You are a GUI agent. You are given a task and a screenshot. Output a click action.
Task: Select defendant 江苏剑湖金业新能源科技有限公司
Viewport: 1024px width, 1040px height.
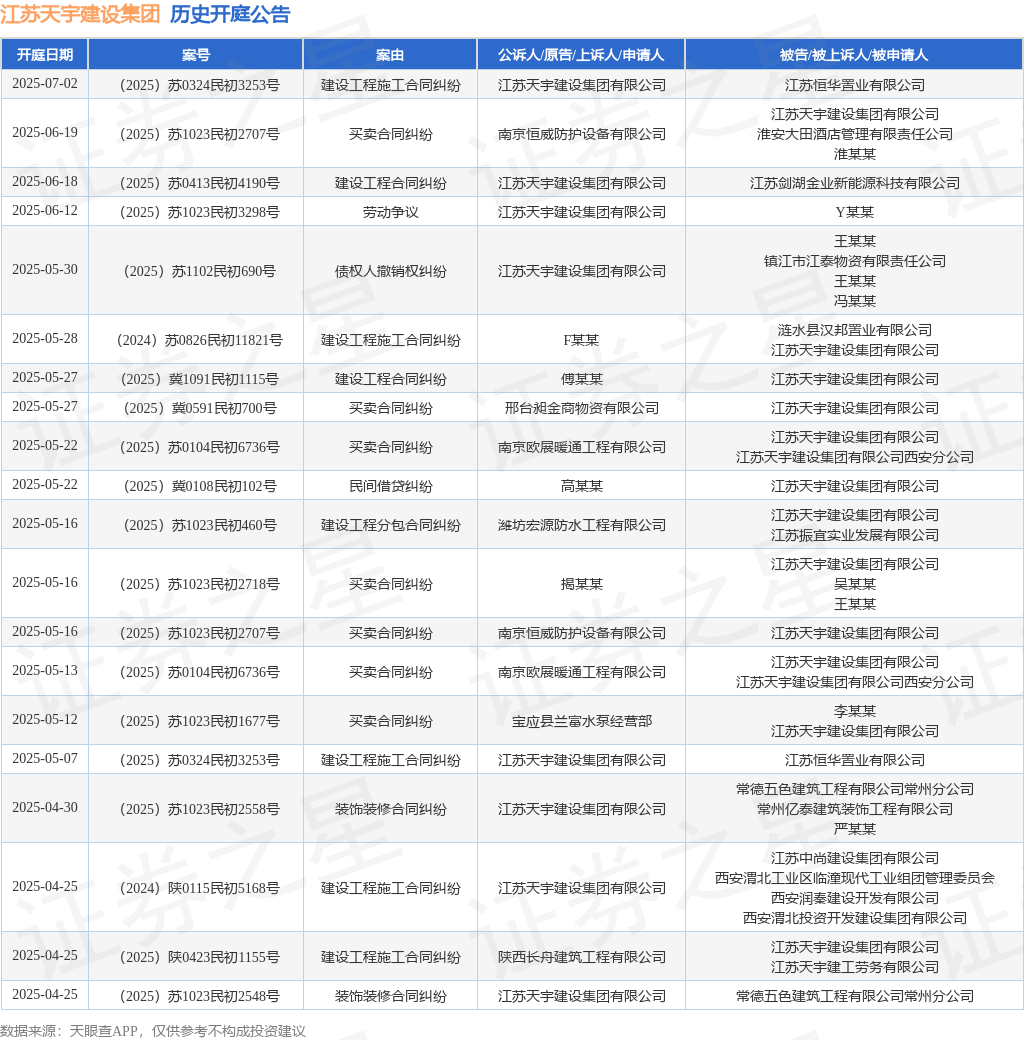click(855, 183)
